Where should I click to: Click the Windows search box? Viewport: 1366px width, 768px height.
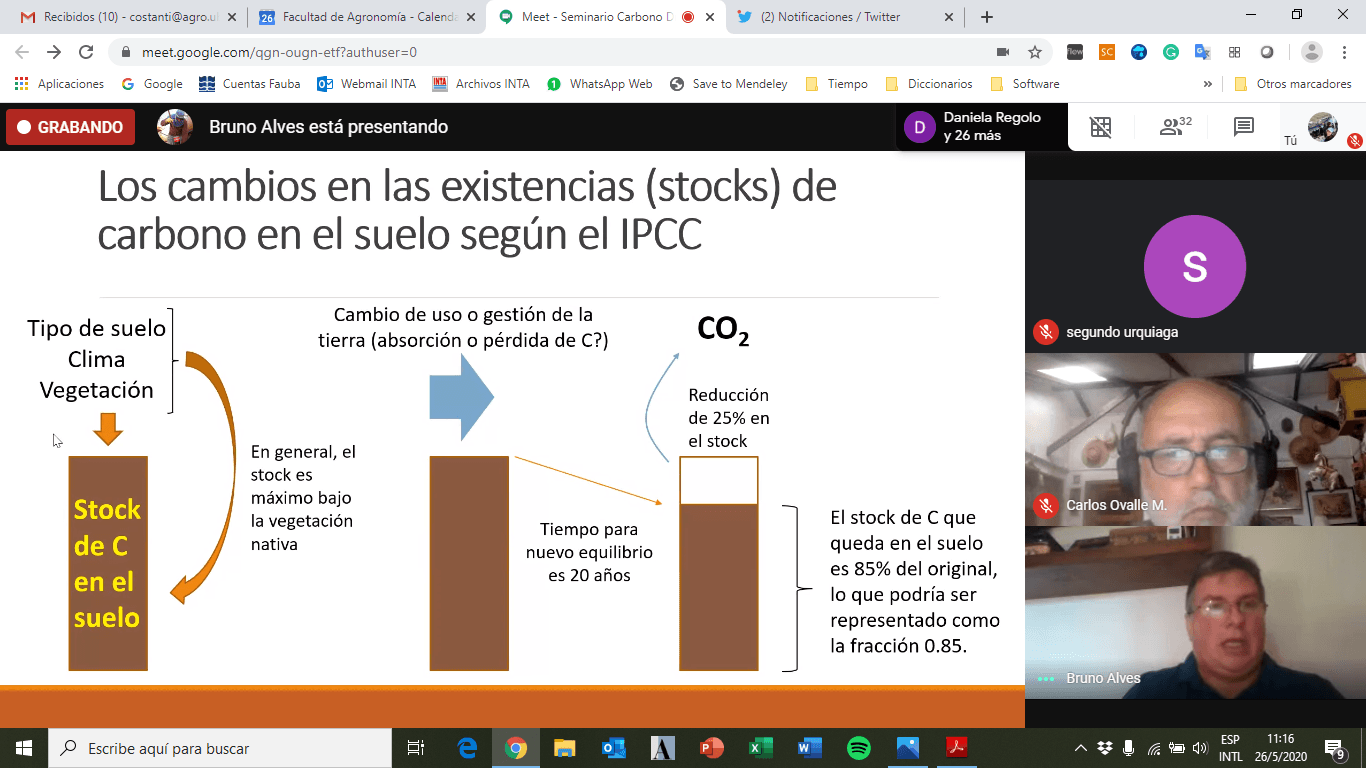click(x=220, y=748)
